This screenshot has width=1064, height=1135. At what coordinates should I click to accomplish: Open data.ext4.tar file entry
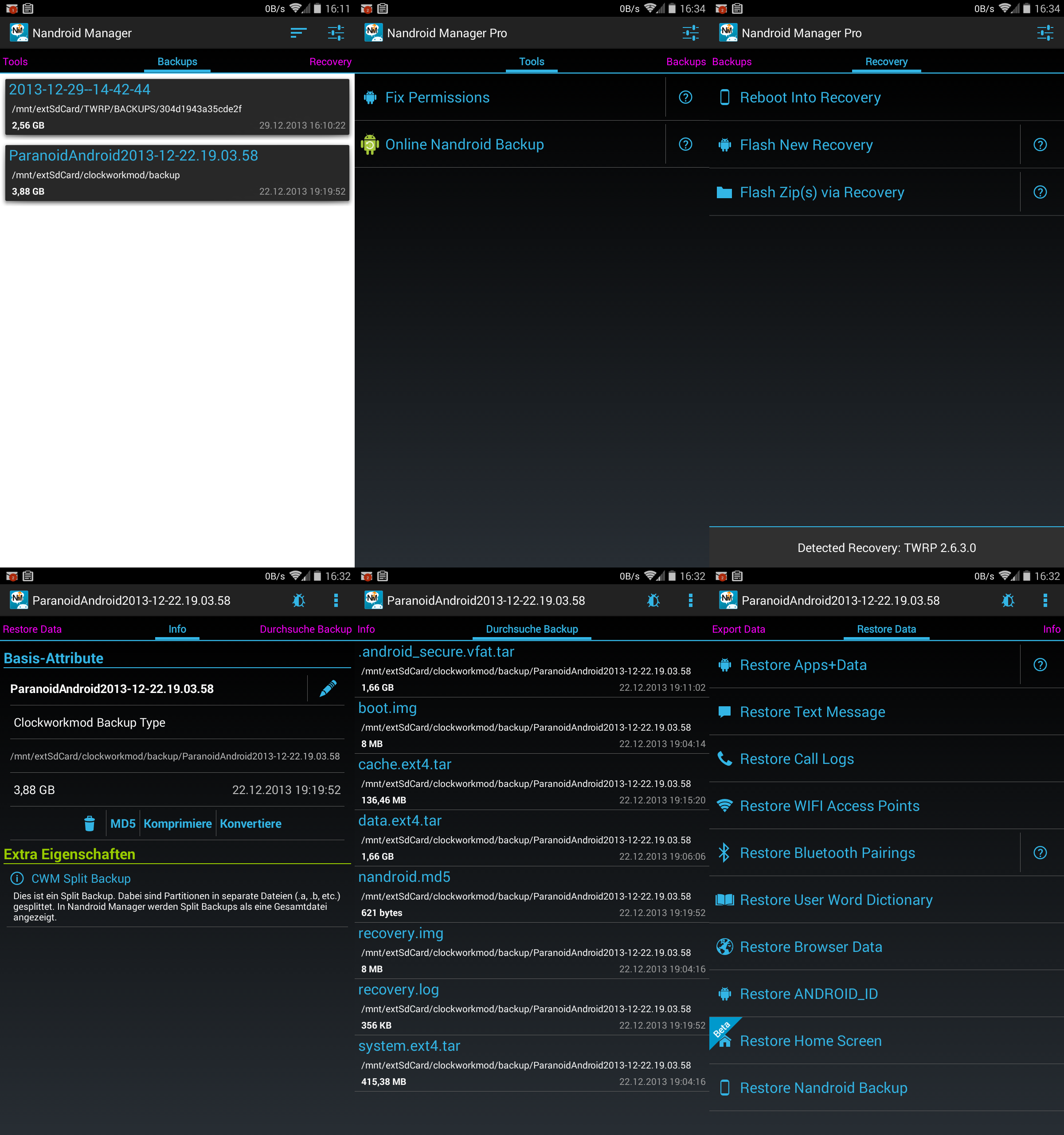tap(532, 838)
